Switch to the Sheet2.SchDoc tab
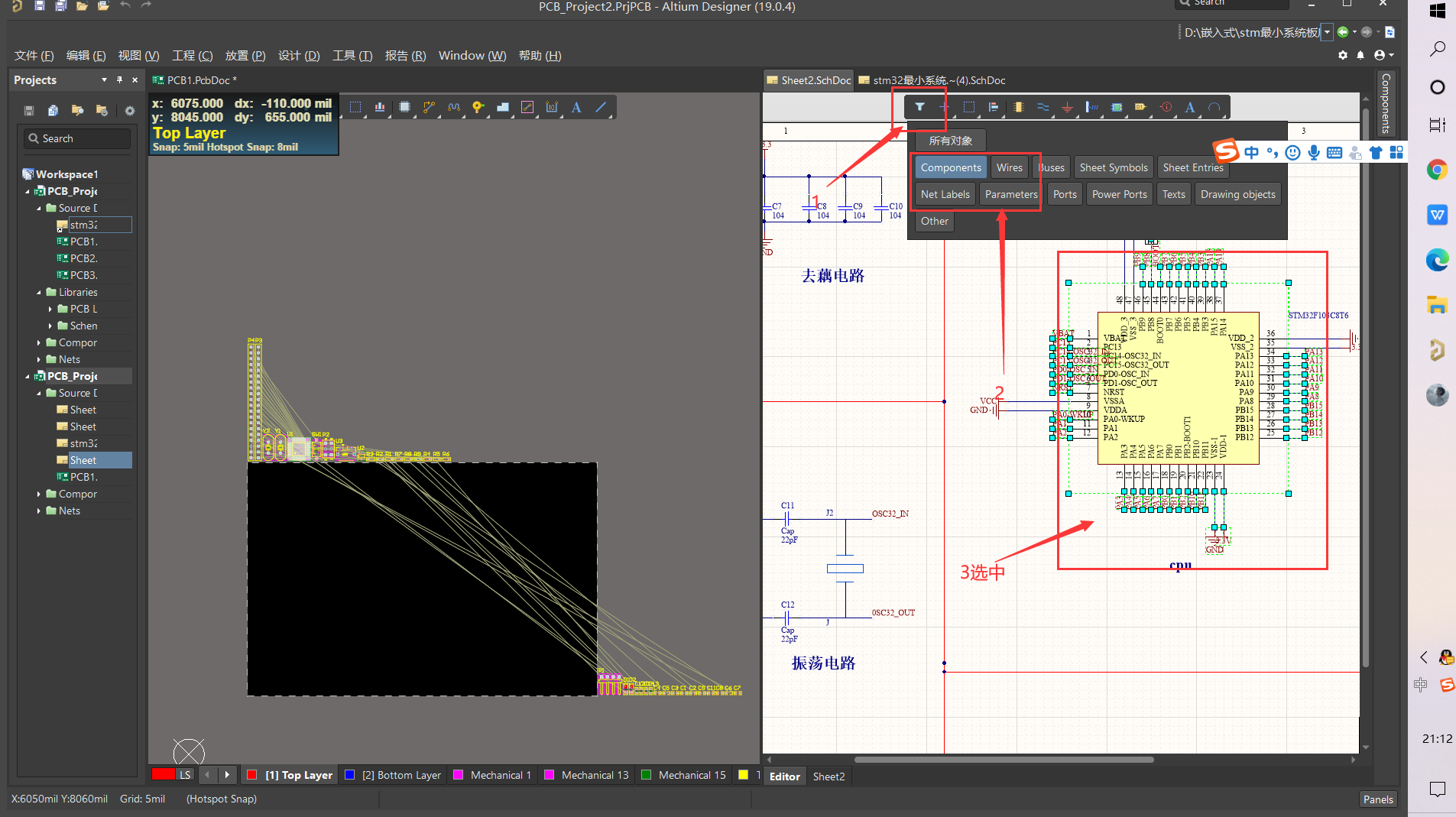Image resolution: width=1456 pixels, height=817 pixels. point(809,80)
